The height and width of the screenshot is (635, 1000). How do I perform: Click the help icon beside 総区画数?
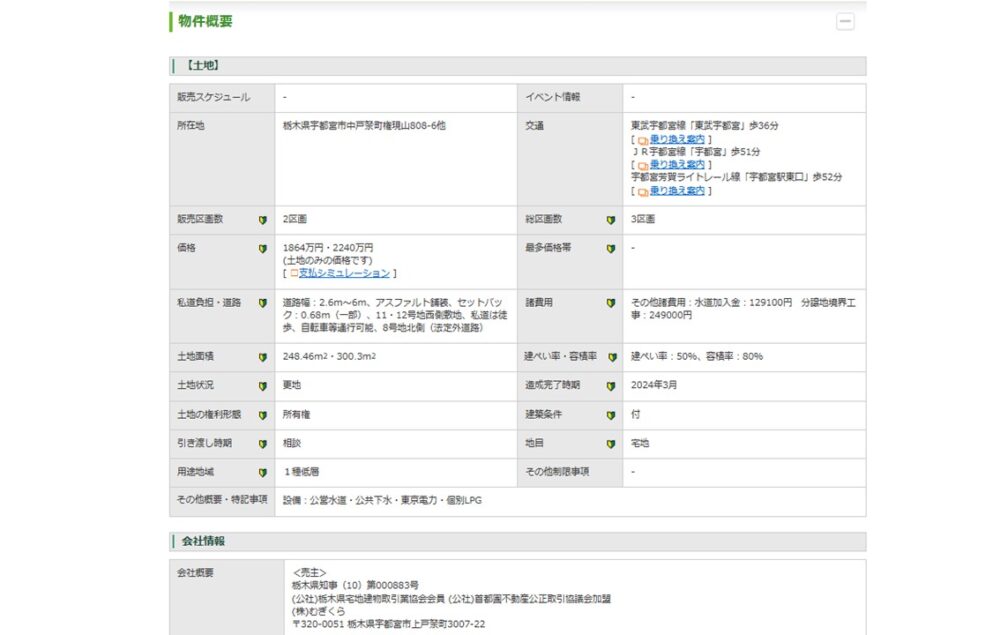click(610, 220)
